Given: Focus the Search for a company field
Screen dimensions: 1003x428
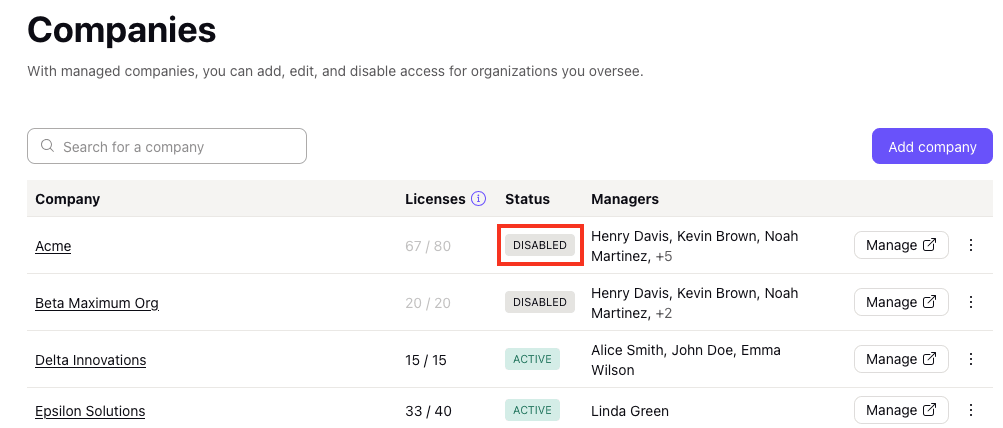Looking at the screenshot, I should [167, 147].
